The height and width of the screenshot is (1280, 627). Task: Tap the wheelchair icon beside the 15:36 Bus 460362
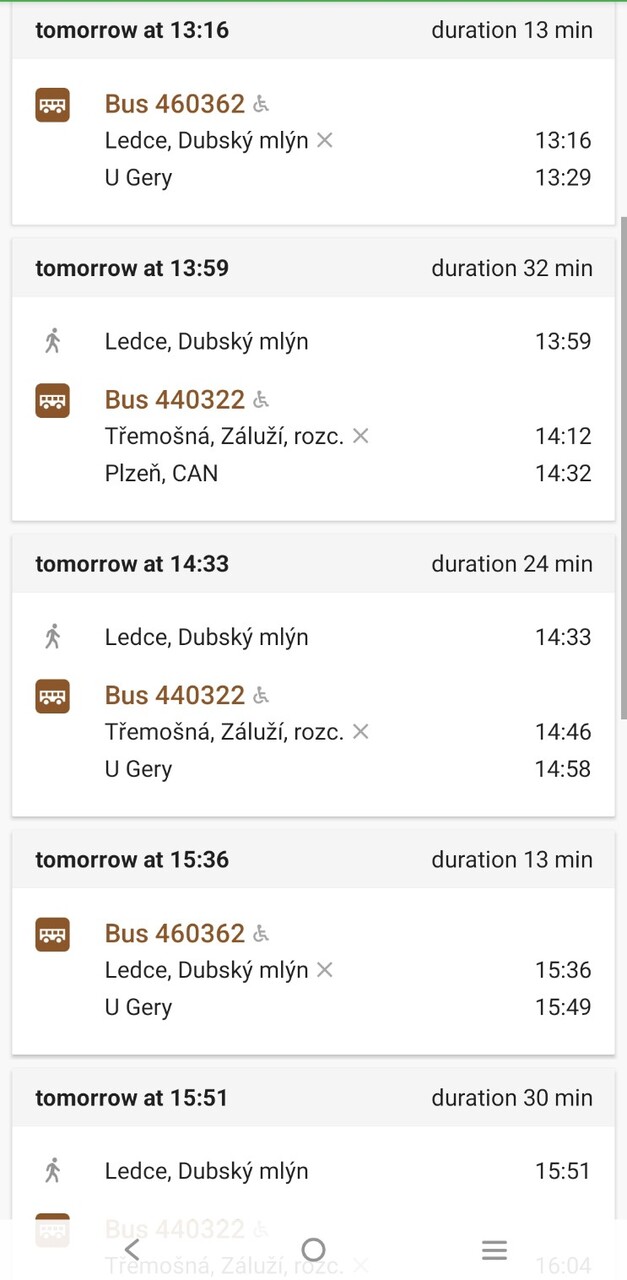[261, 934]
